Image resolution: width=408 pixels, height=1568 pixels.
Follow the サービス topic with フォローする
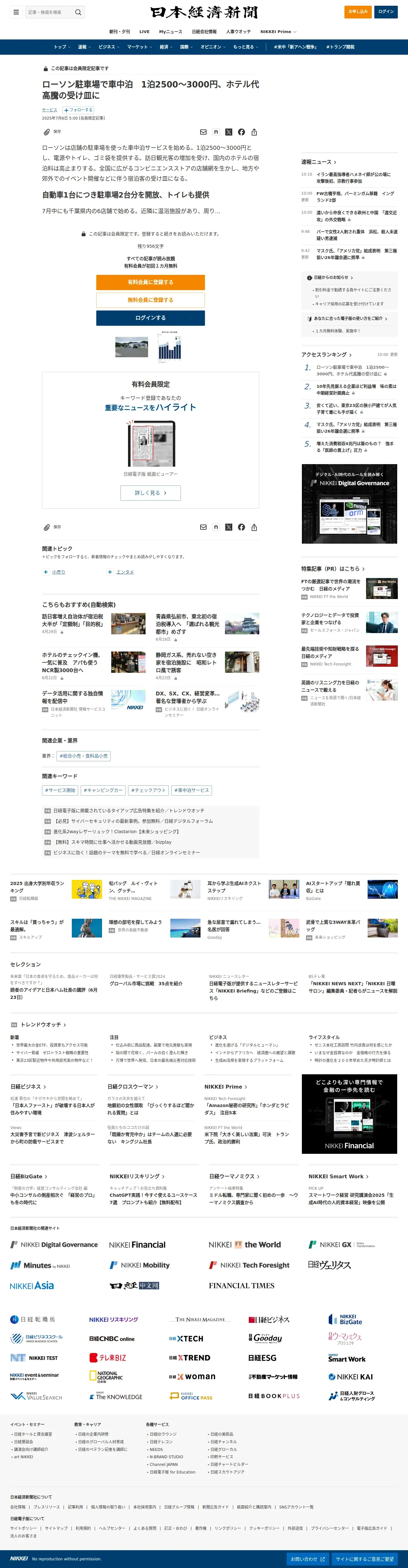pos(78,110)
